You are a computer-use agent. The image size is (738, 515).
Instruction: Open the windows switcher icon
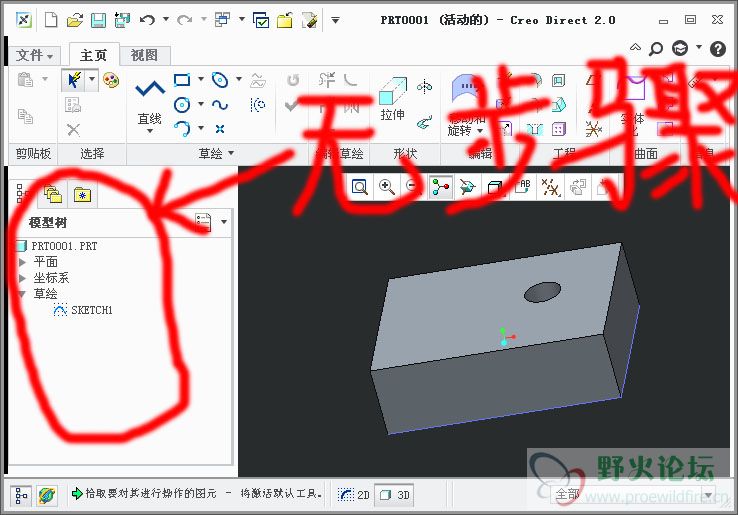[x=222, y=20]
